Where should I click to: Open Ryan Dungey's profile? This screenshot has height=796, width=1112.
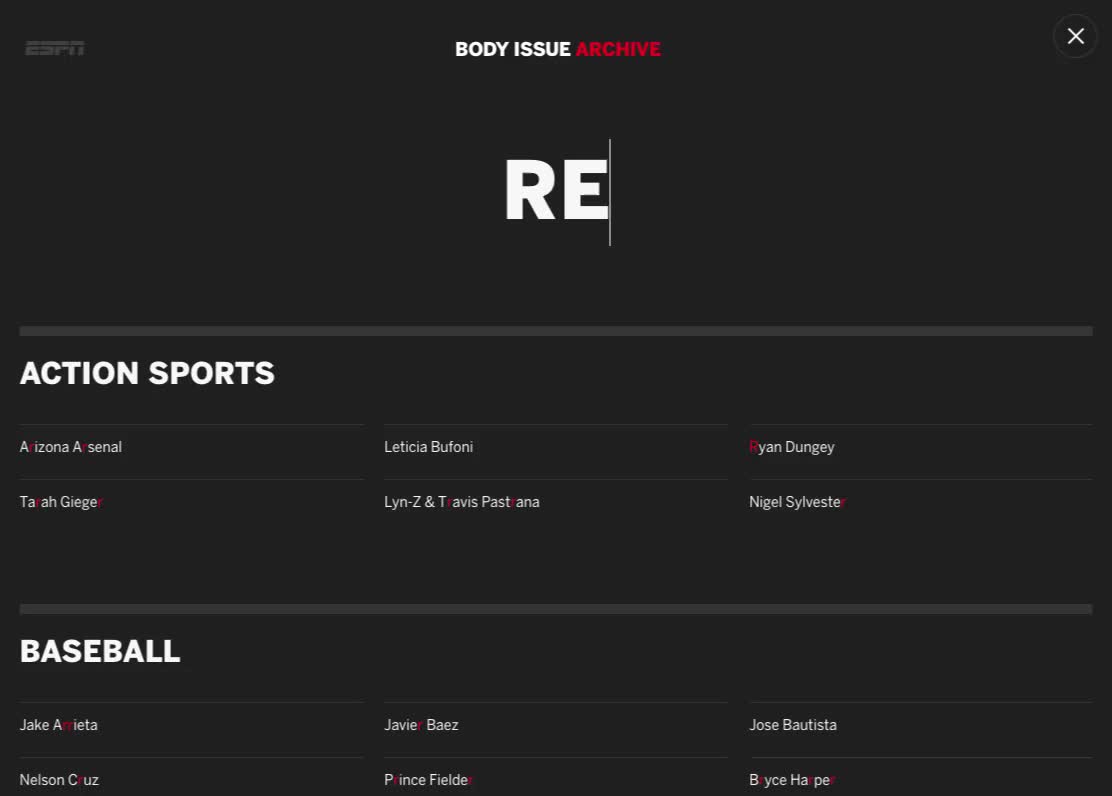pos(791,447)
